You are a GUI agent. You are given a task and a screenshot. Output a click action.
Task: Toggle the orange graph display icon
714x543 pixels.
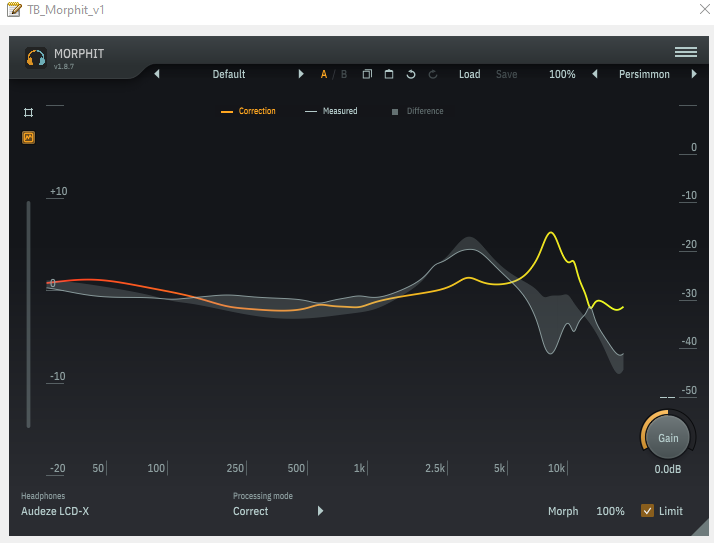click(28, 138)
